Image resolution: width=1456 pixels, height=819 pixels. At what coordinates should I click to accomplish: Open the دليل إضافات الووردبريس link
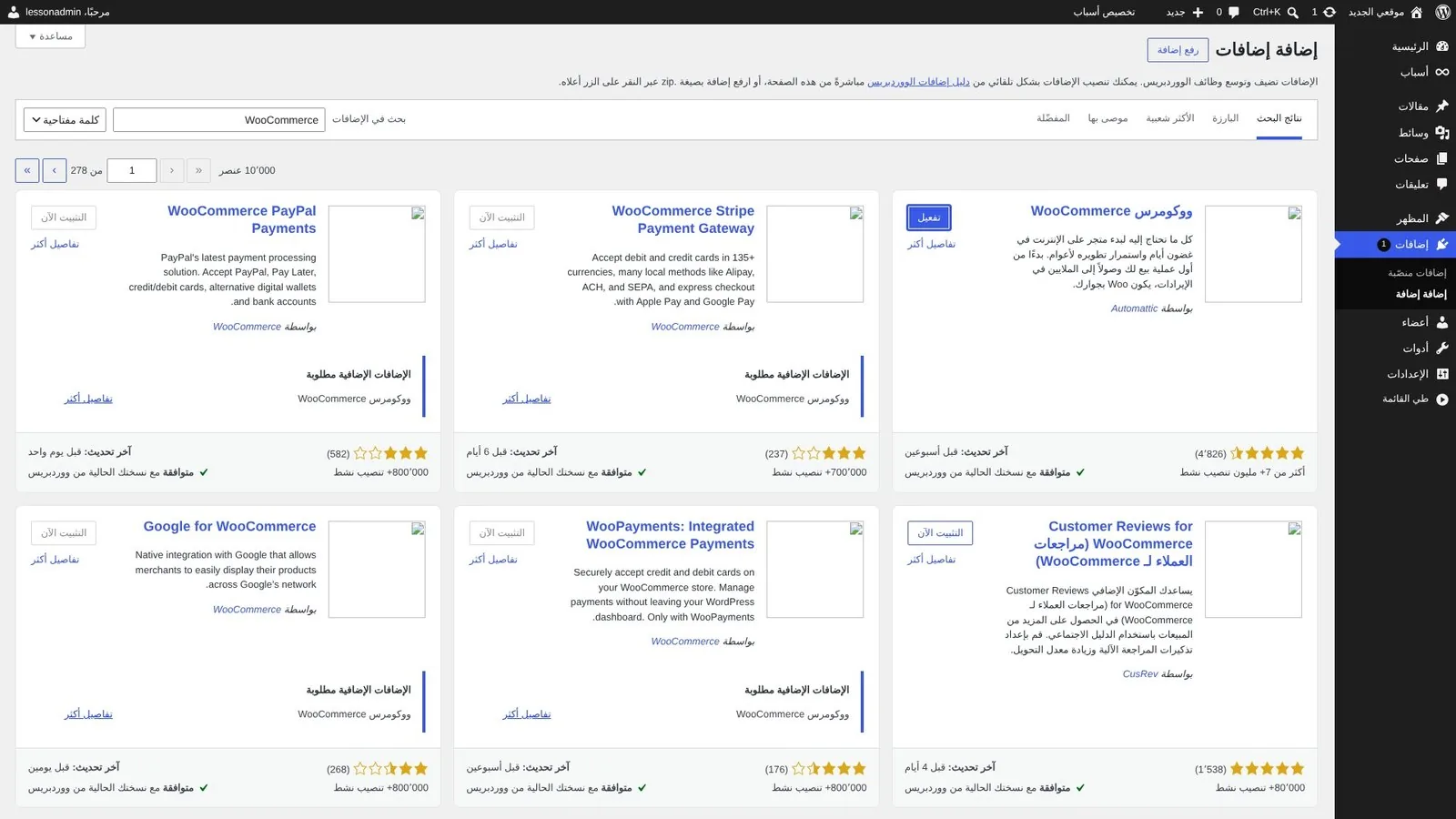click(x=918, y=82)
